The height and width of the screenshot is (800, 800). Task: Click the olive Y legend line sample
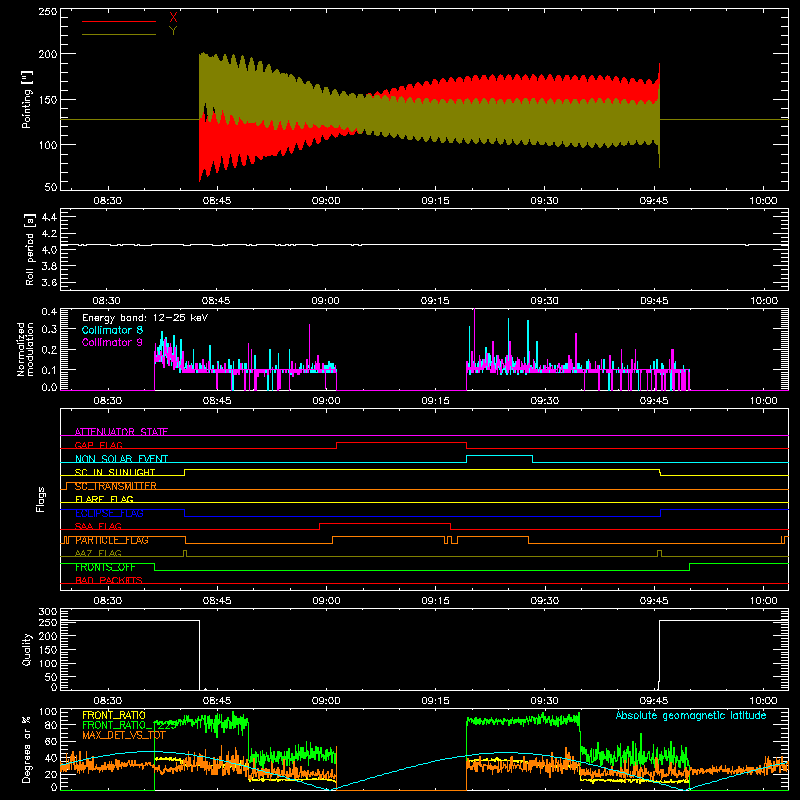[119, 35]
